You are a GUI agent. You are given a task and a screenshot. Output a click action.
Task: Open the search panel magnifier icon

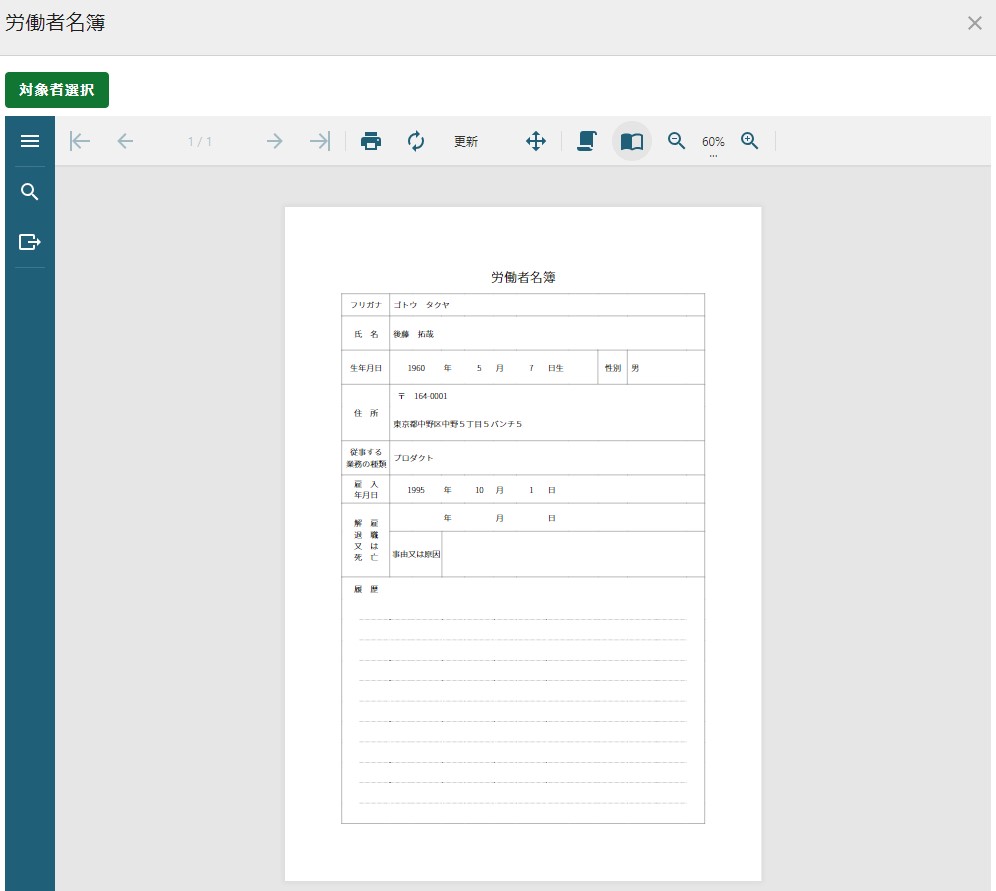[x=30, y=192]
